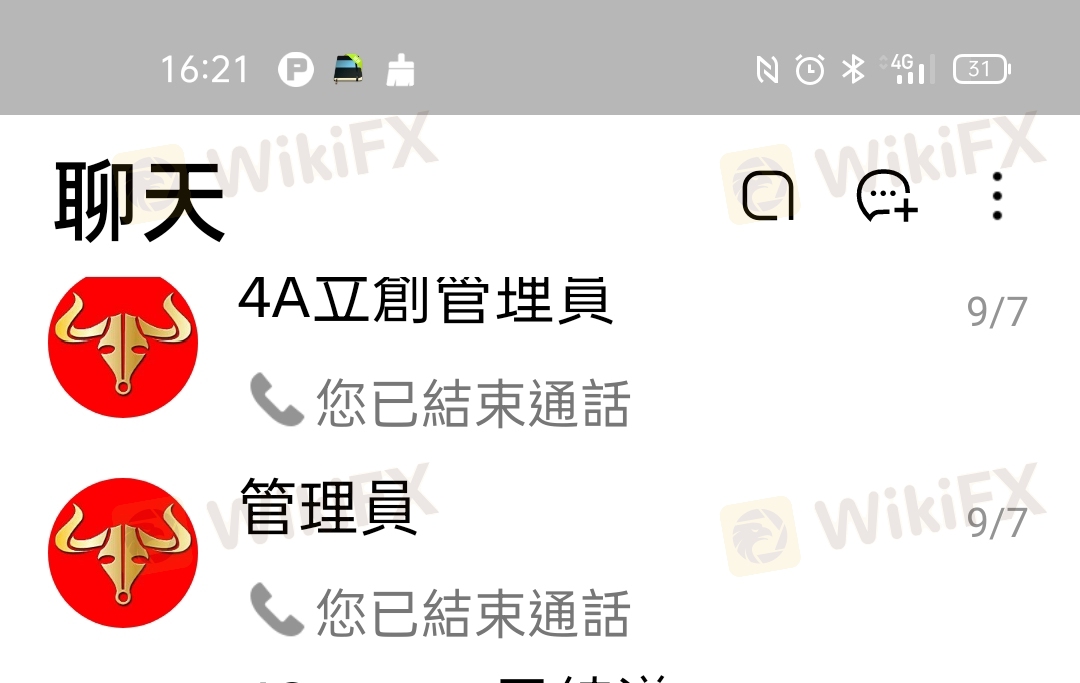Tap 您已結束通話 under 4A立創管理員
This screenshot has height=683, width=1080.
[473, 403]
